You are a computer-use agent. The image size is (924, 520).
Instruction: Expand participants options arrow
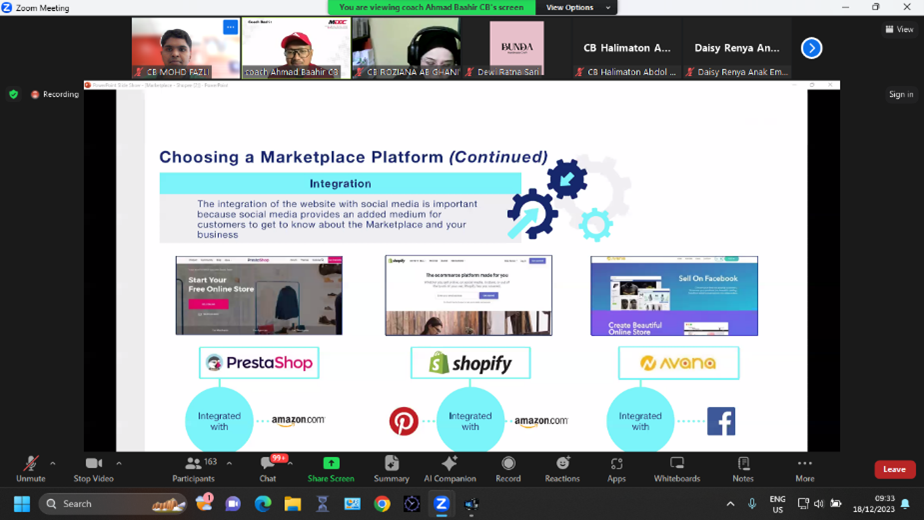pyautogui.click(x=229, y=463)
